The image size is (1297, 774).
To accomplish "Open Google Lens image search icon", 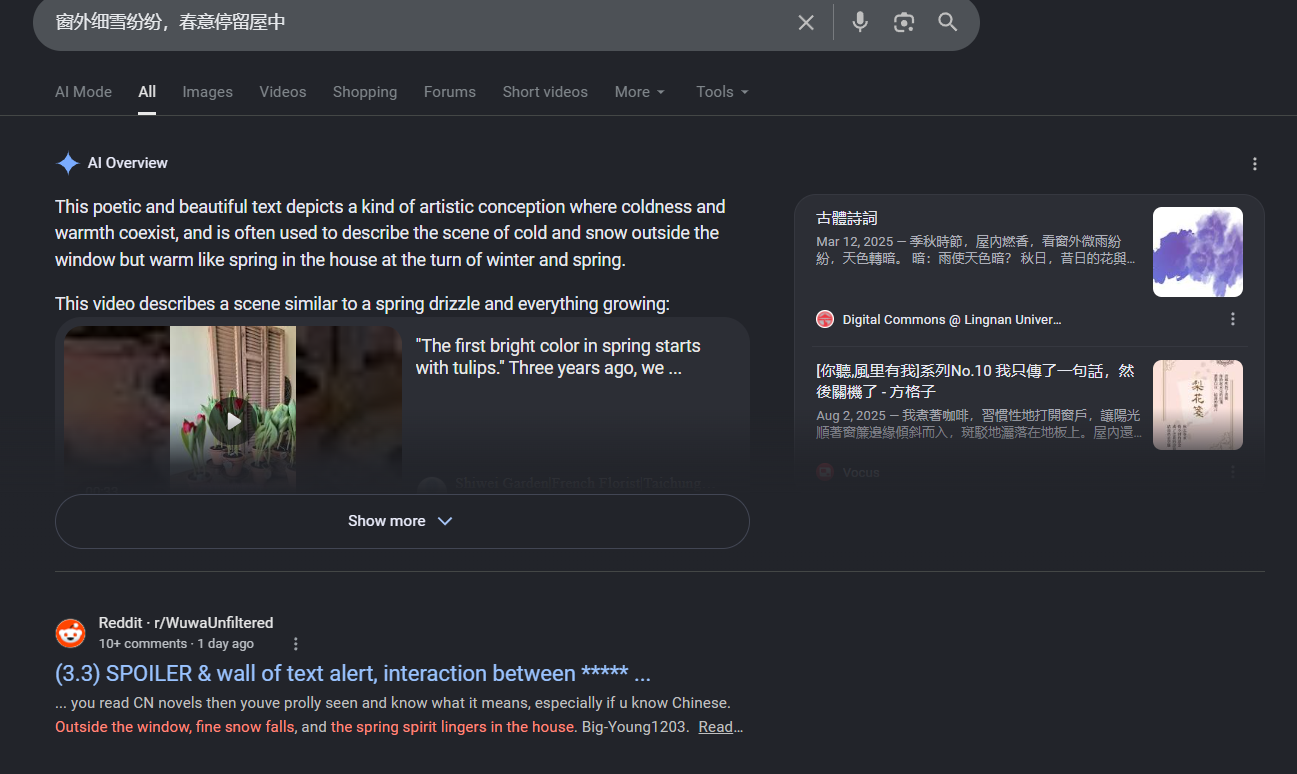I will pyautogui.click(x=904, y=22).
